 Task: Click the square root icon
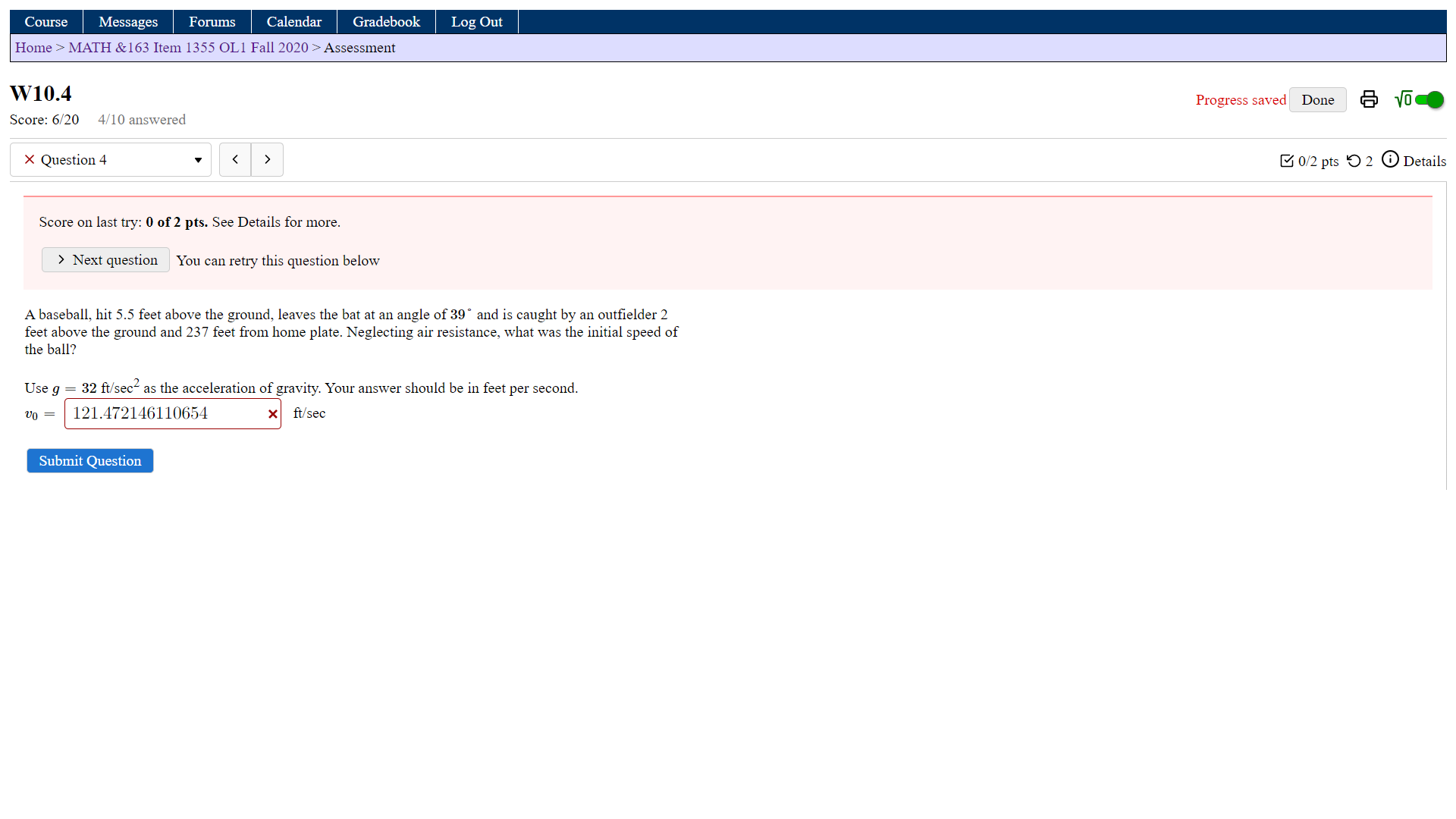click(1403, 99)
